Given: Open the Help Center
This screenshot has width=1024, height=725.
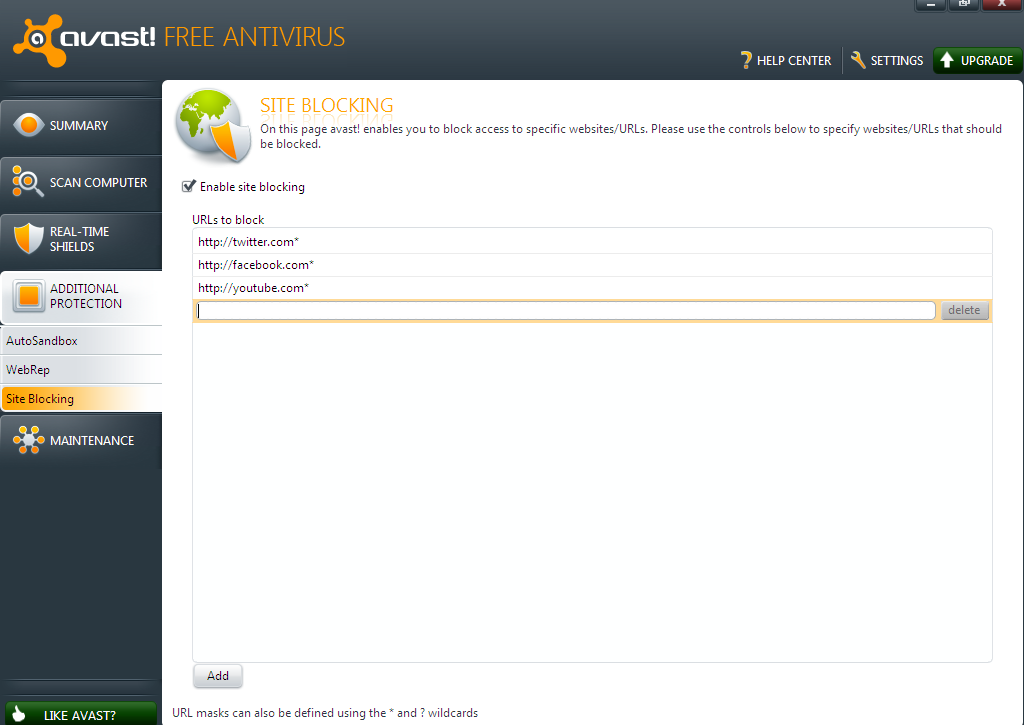Looking at the screenshot, I should pyautogui.click(x=786, y=60).
